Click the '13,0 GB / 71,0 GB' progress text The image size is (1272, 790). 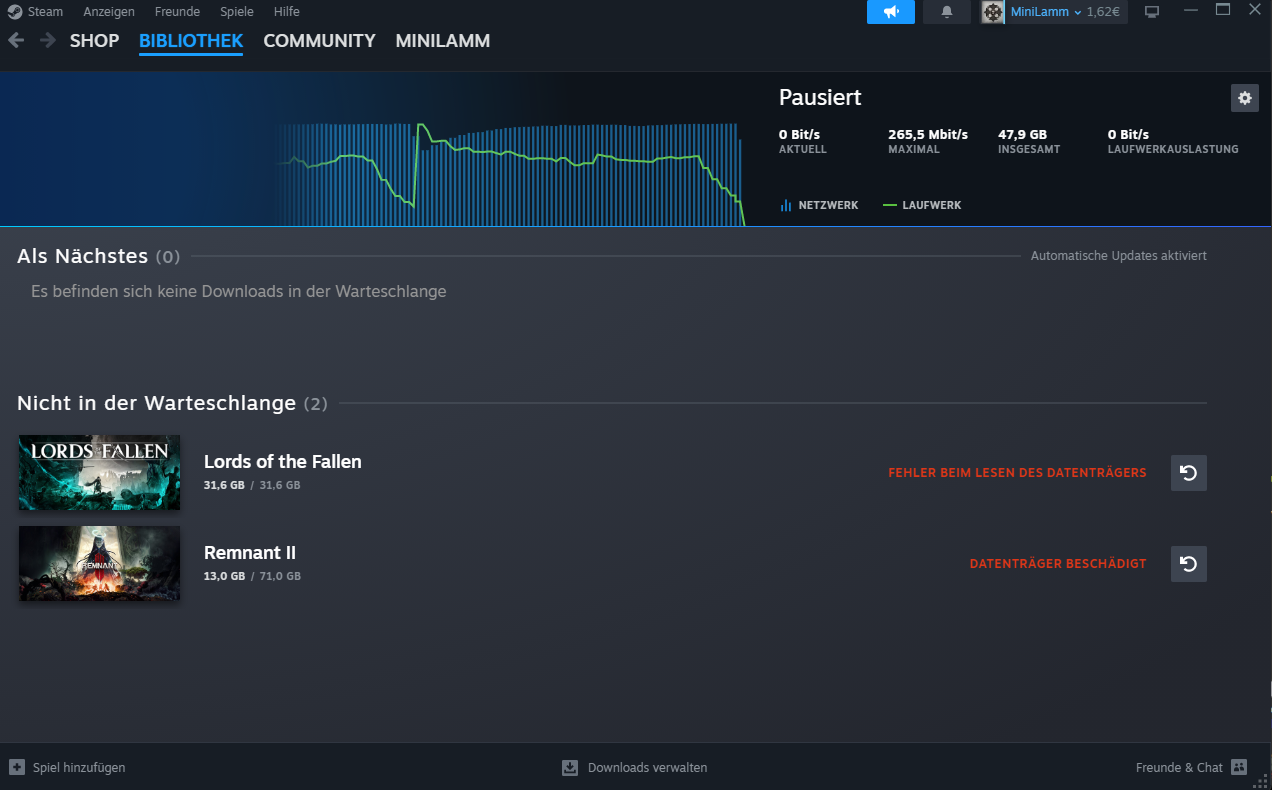tap(252, 576)
